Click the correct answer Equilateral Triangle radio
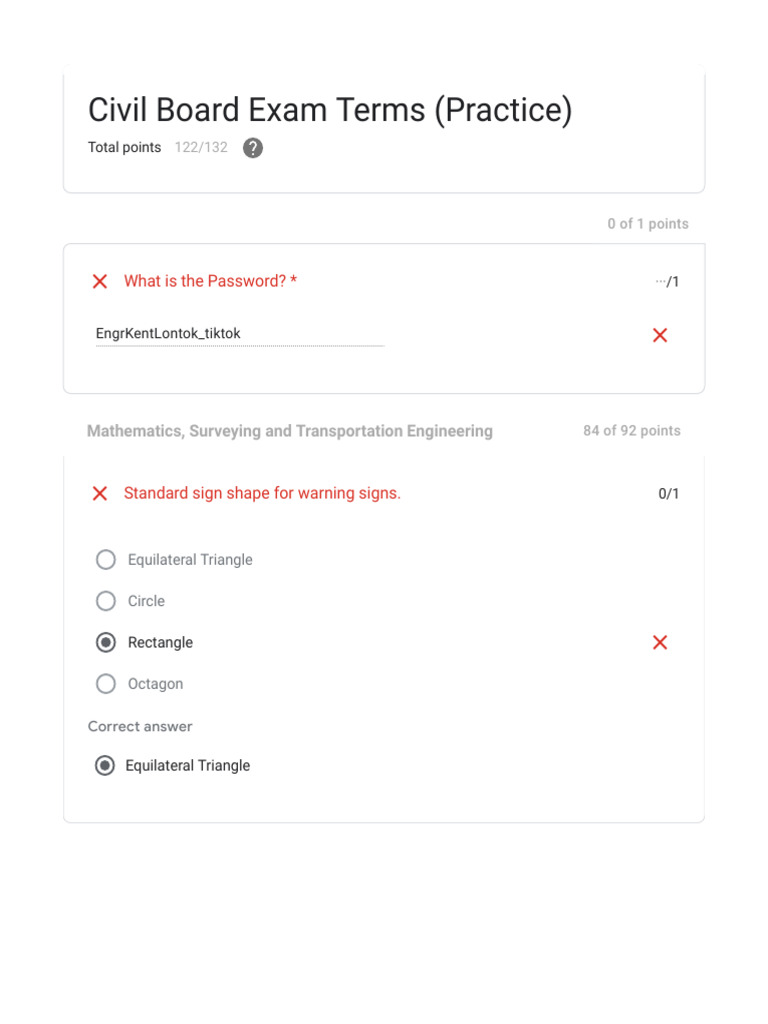The image size is (768, 1024). pos(104,766)
